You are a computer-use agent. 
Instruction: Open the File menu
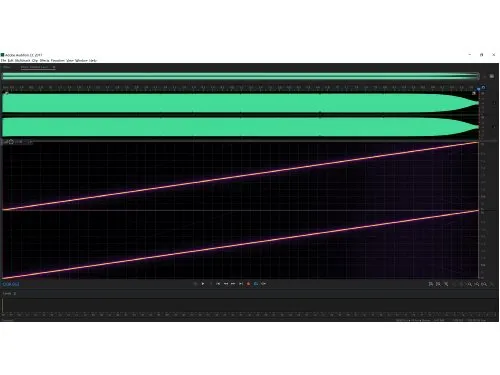(x=3, y=60)
